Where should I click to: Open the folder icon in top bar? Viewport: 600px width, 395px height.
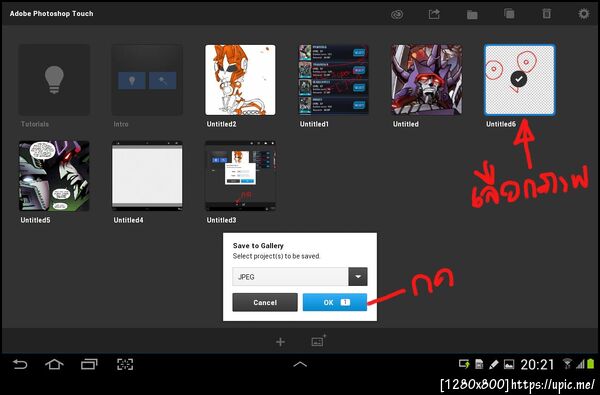click(472, 15)
